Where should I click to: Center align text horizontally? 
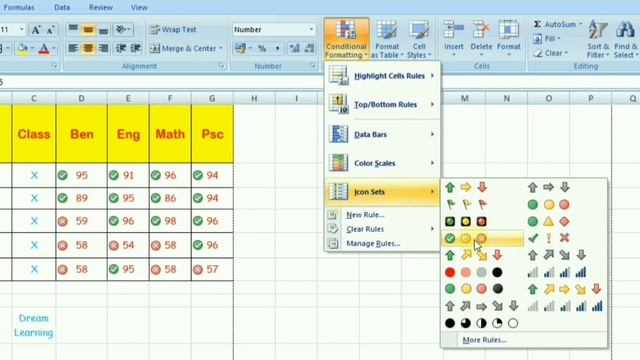(88, 49)
